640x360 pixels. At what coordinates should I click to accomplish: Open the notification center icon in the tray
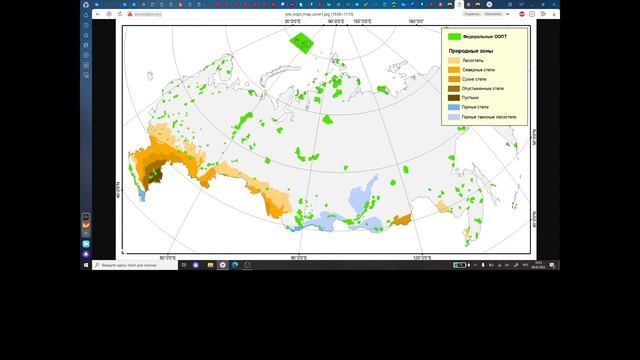[552, 265]
